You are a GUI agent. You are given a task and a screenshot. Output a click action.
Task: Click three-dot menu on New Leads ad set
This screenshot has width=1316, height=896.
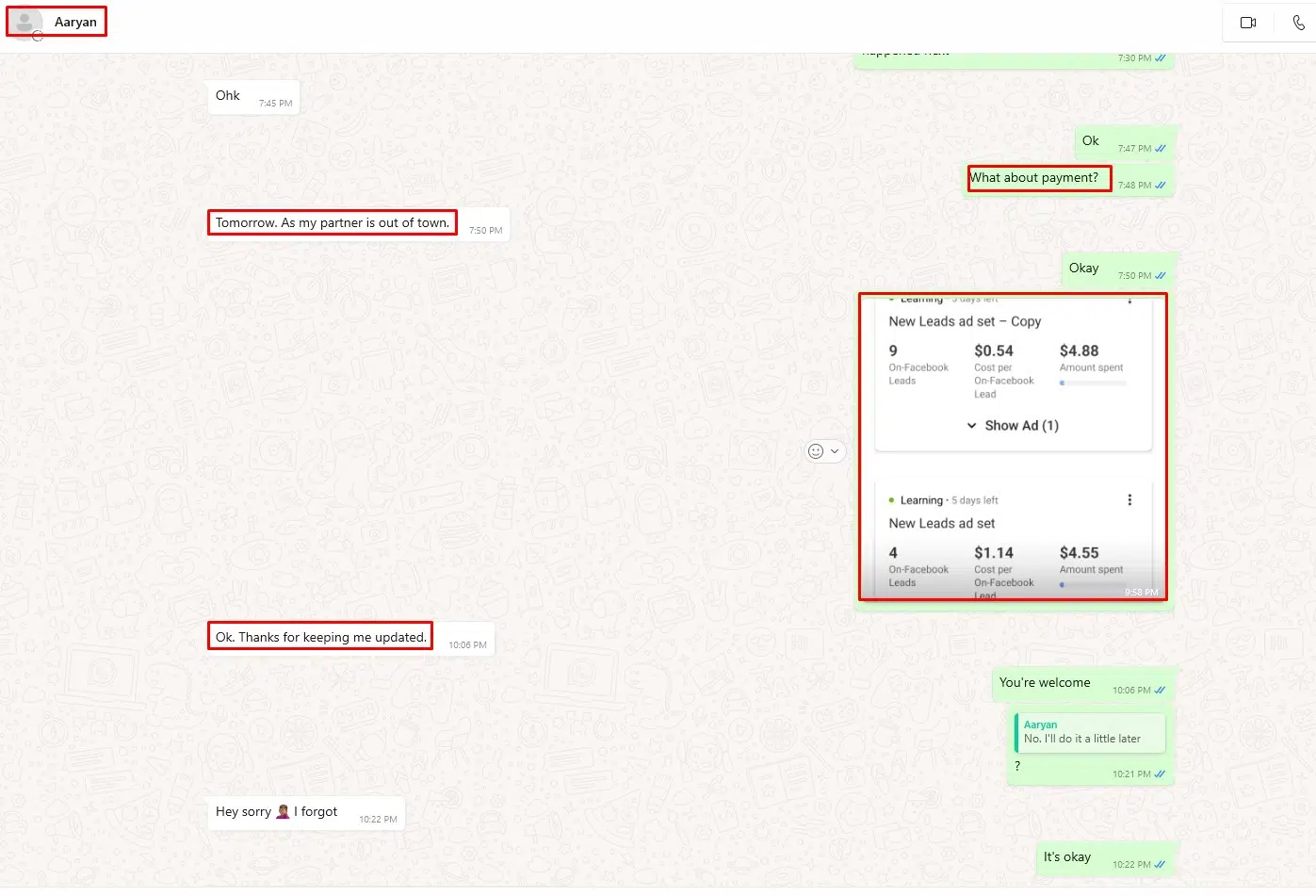tap(1129, 500)
